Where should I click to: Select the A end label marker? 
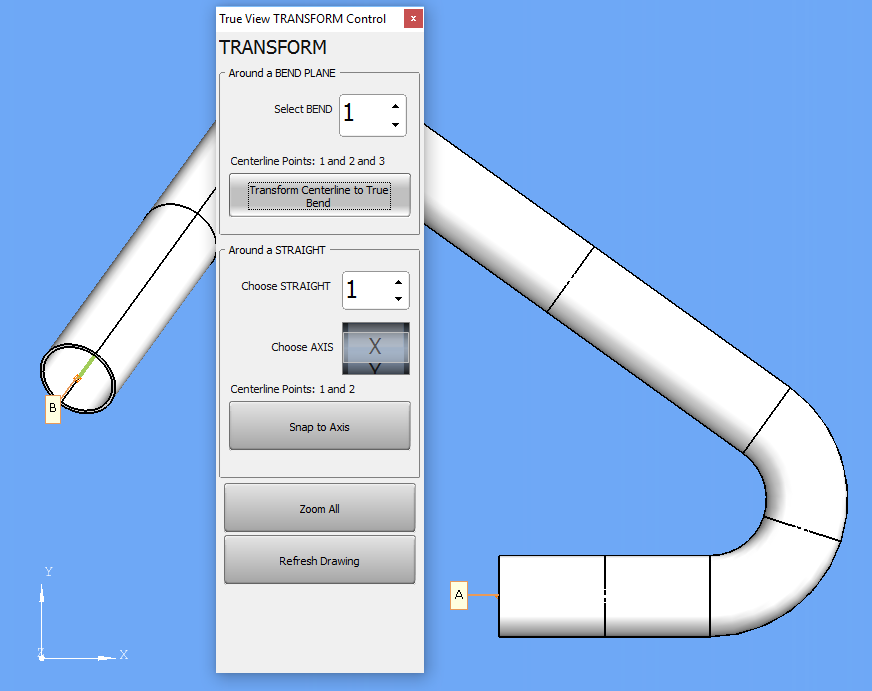459,595
